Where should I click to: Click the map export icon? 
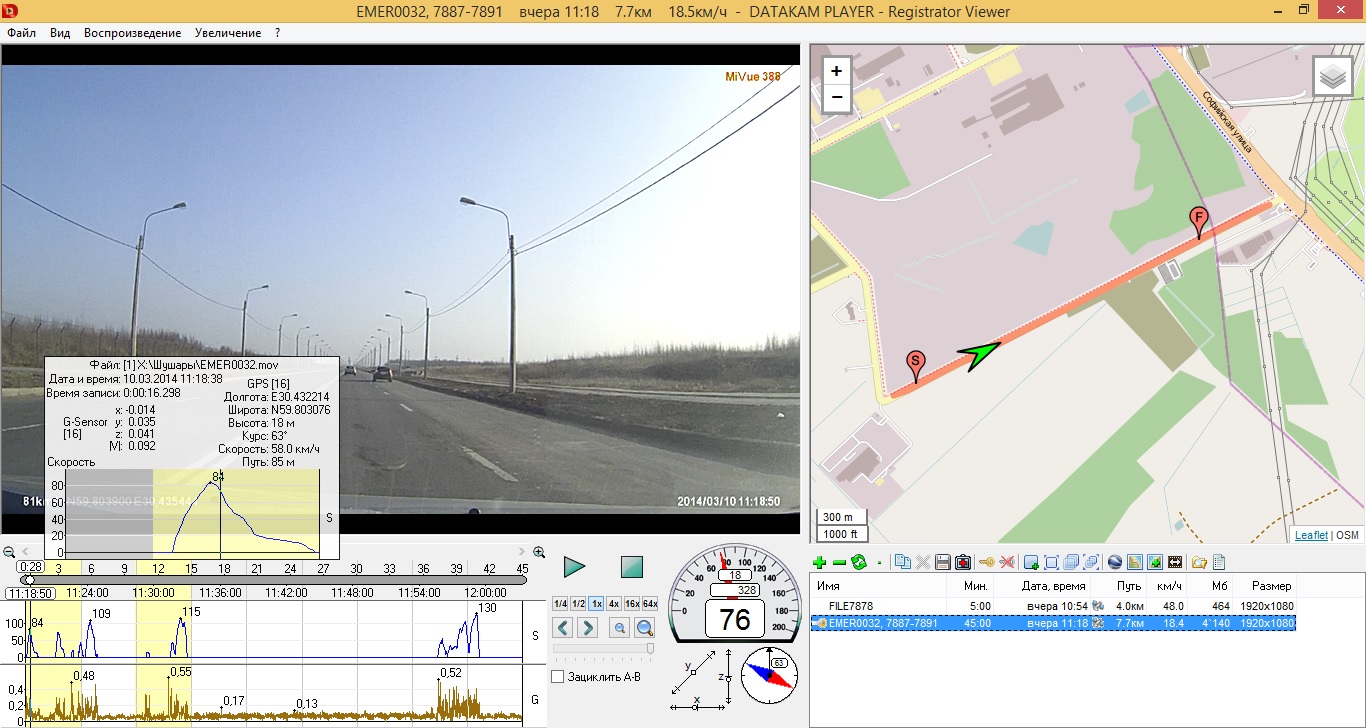(1135, 562)
